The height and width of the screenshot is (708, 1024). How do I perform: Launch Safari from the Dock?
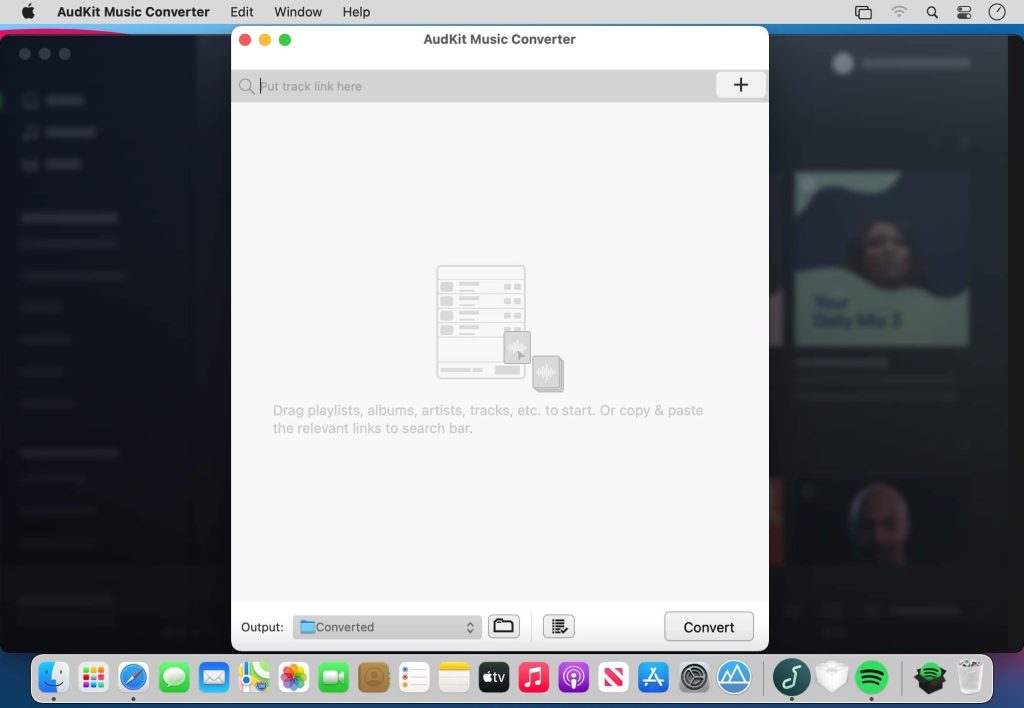click(x=133, y=677)
